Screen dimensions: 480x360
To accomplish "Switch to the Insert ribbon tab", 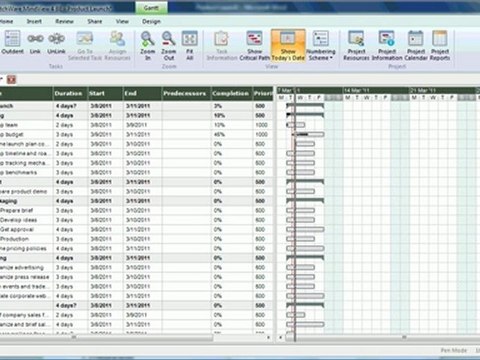I will coord(34,21).
